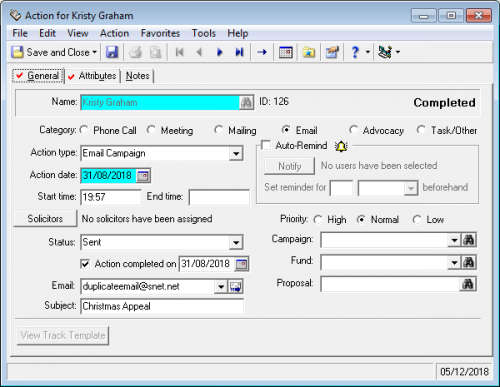Click in the Start time field
The image size is (500, 387).
[111, 197]
